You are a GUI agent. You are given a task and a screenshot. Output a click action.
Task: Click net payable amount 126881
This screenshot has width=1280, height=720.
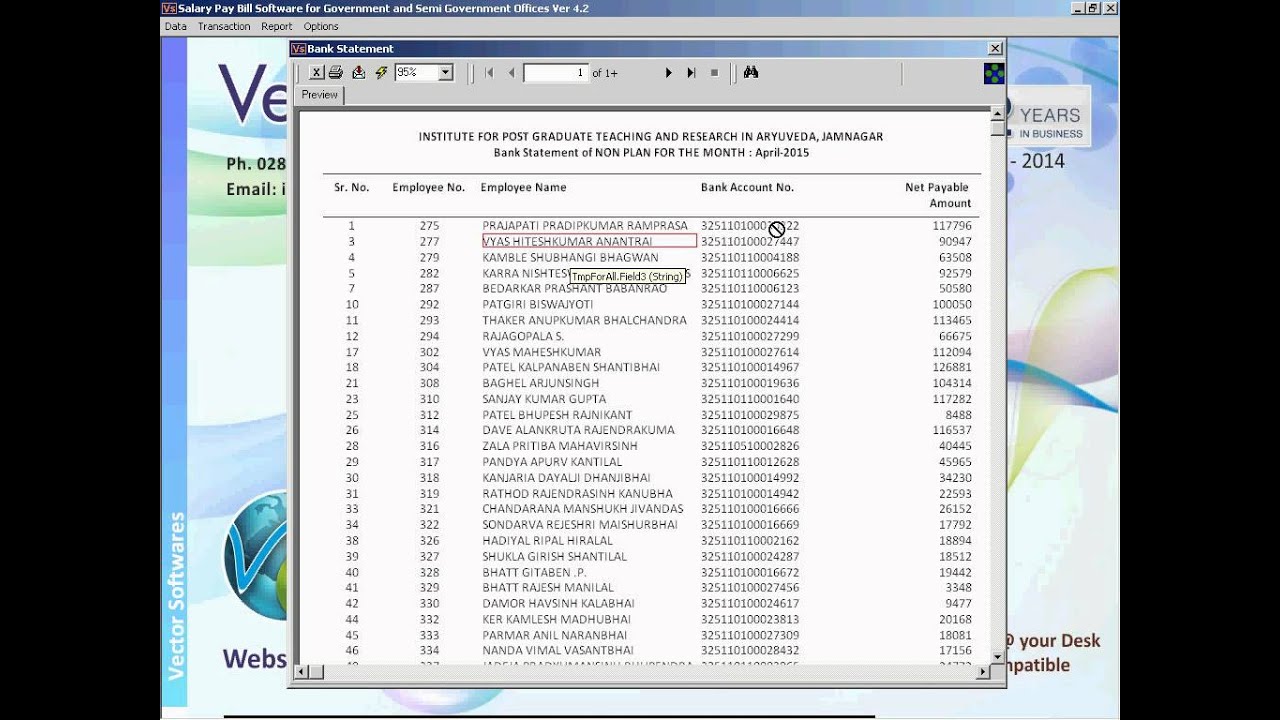pos(952,367)
